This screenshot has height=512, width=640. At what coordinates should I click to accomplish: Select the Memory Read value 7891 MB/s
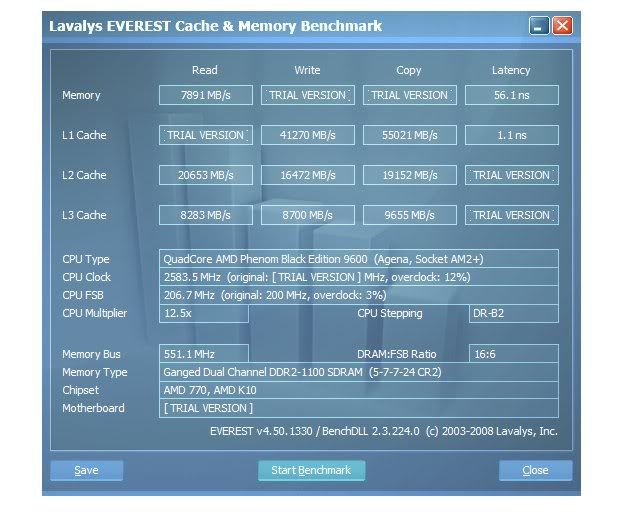pos(206,95)
